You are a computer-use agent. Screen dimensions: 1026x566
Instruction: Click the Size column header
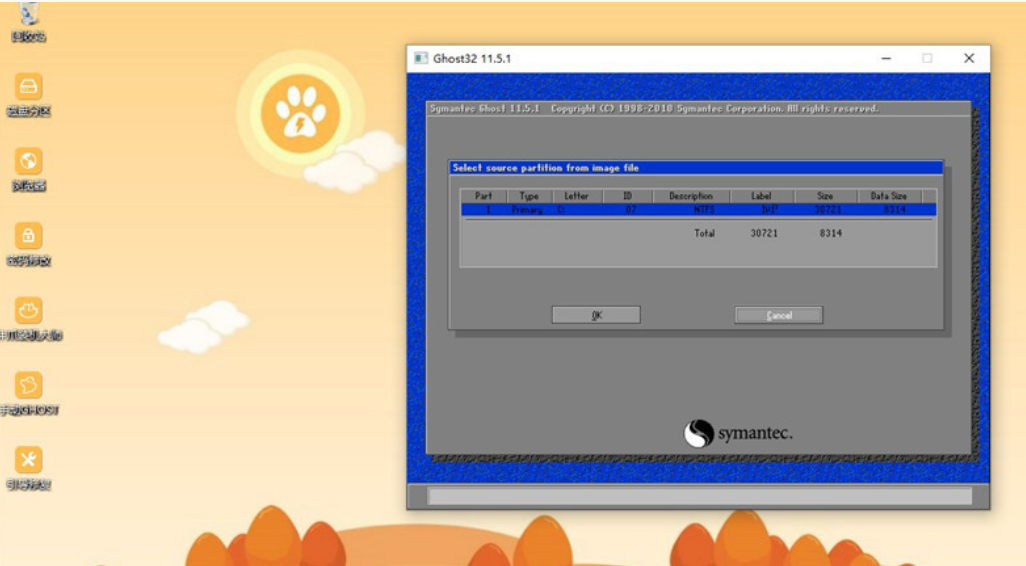825,196
